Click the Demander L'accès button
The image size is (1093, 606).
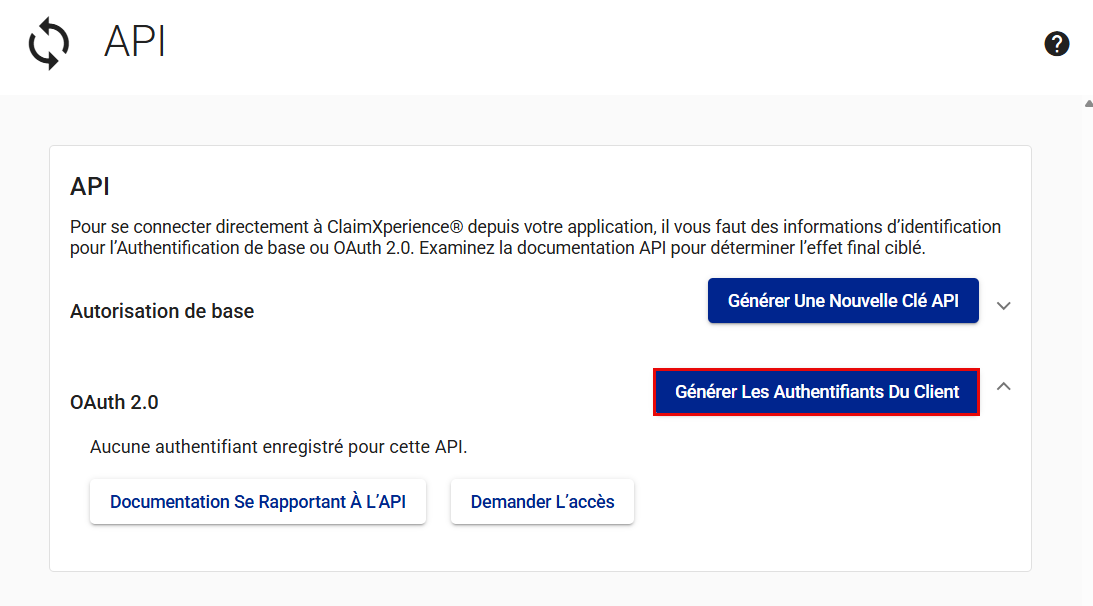(542, 501)
